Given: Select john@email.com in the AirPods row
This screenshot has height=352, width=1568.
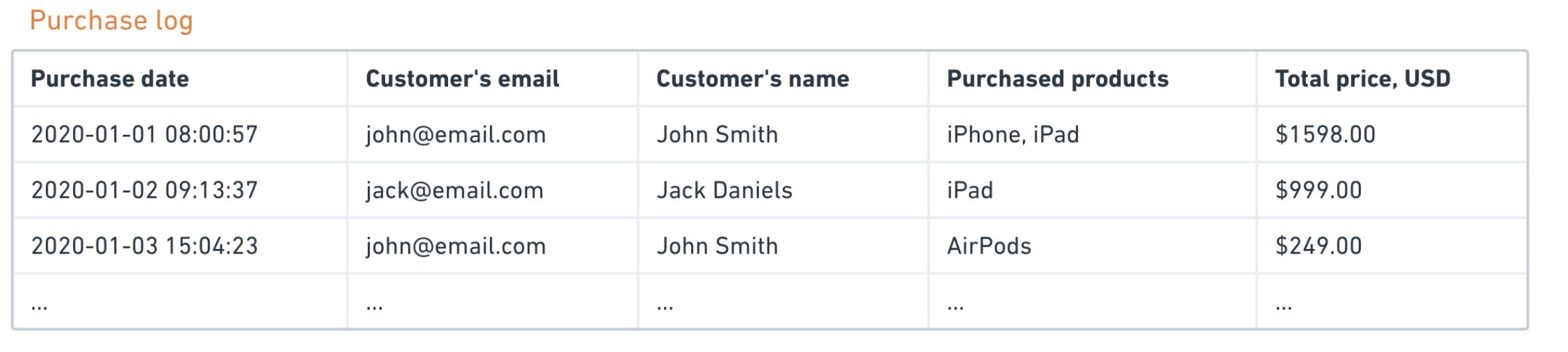Looking at the screenshot, I should coord(455,246).
